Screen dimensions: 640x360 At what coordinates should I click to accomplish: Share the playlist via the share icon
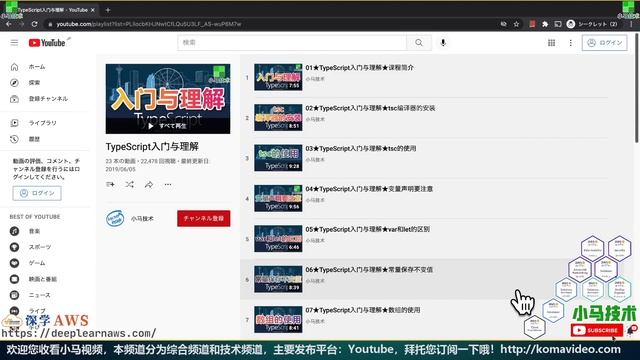click(149, 184)
